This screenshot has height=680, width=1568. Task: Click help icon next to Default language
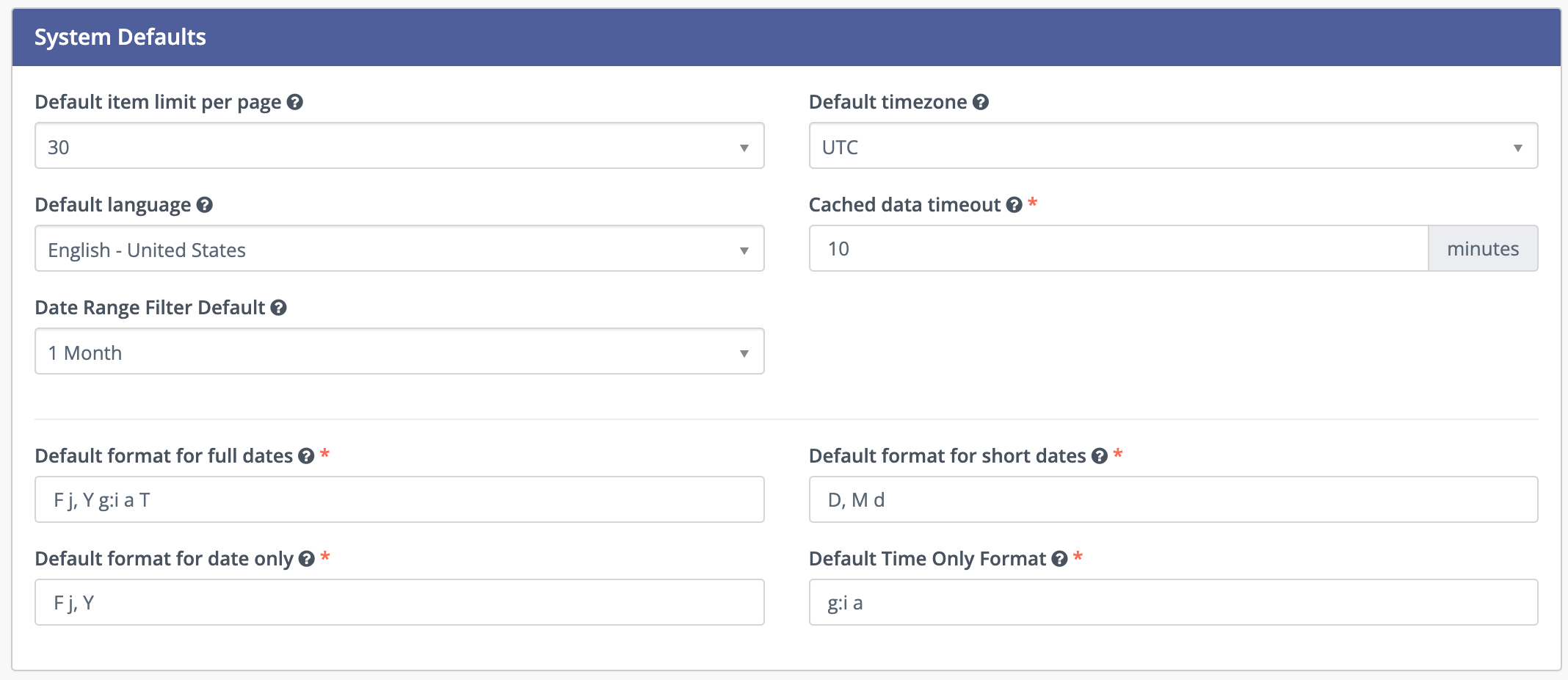click(205, 205)
